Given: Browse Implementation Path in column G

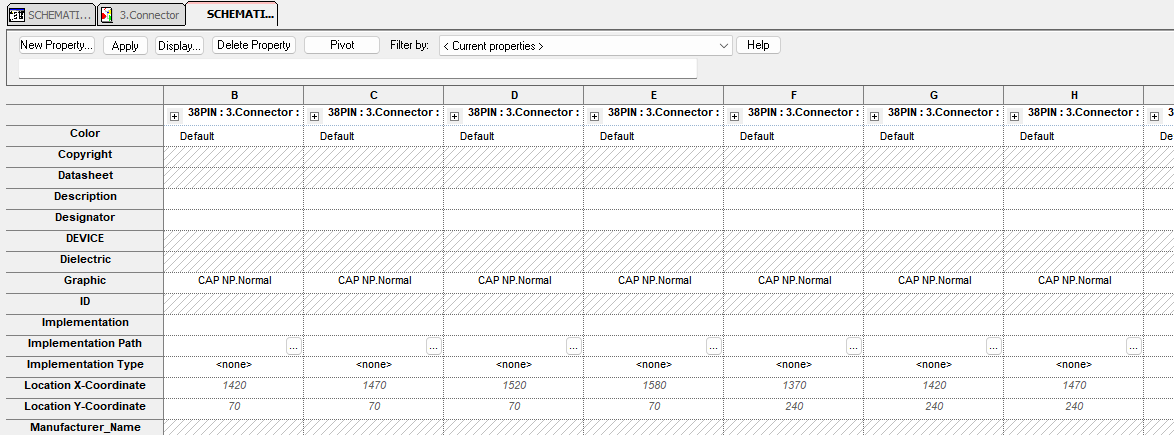Looking at the screenshot, I should pyautogui.click(x=994, y=346).
